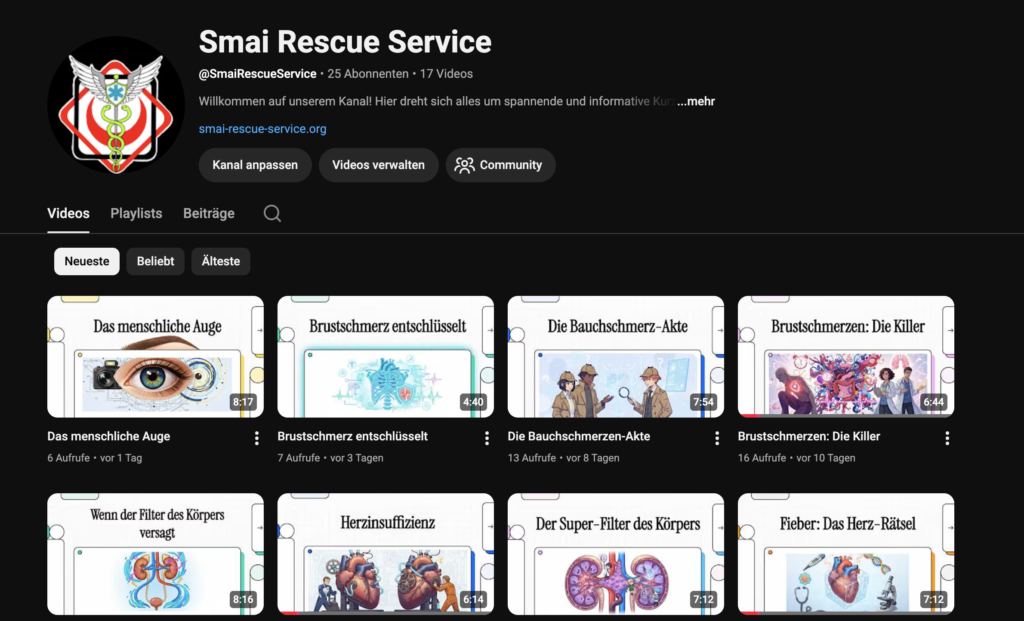Click video title Brustschmerzen: Die Killer below thumbnail
1024x621 pixels.
[x=809, y=436]
